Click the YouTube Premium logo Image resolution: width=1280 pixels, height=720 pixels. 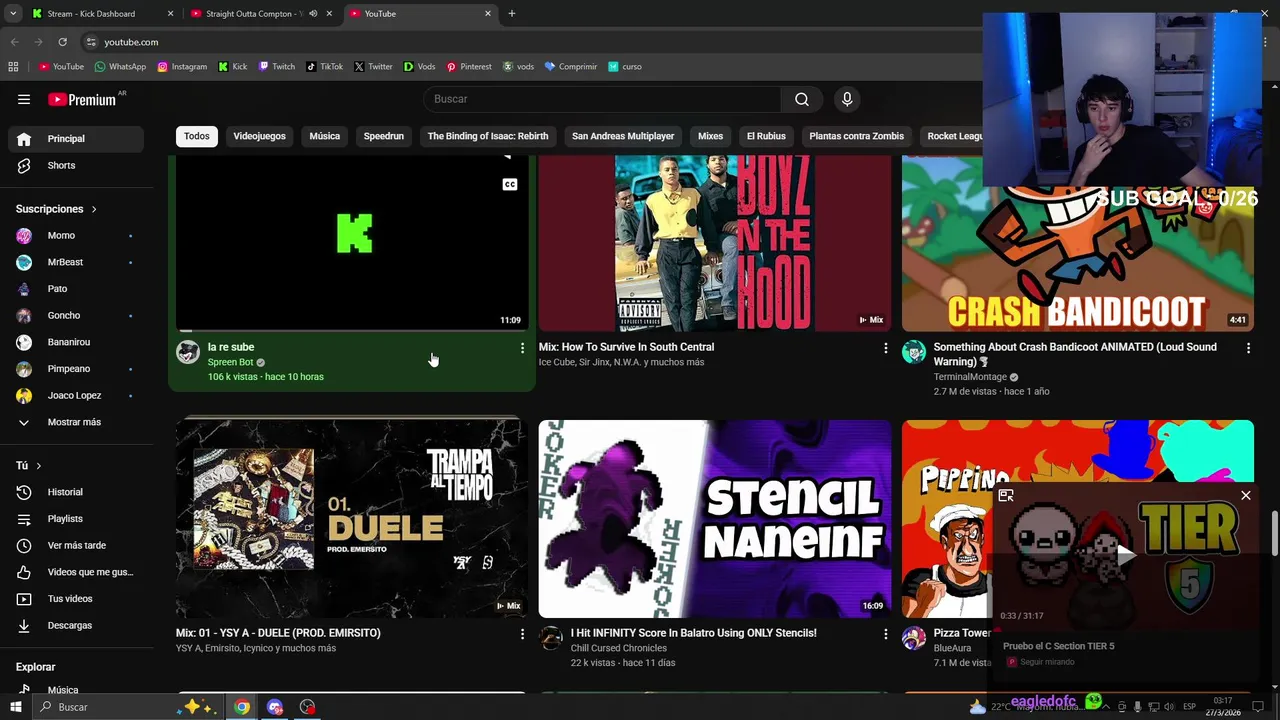point(84,99)
